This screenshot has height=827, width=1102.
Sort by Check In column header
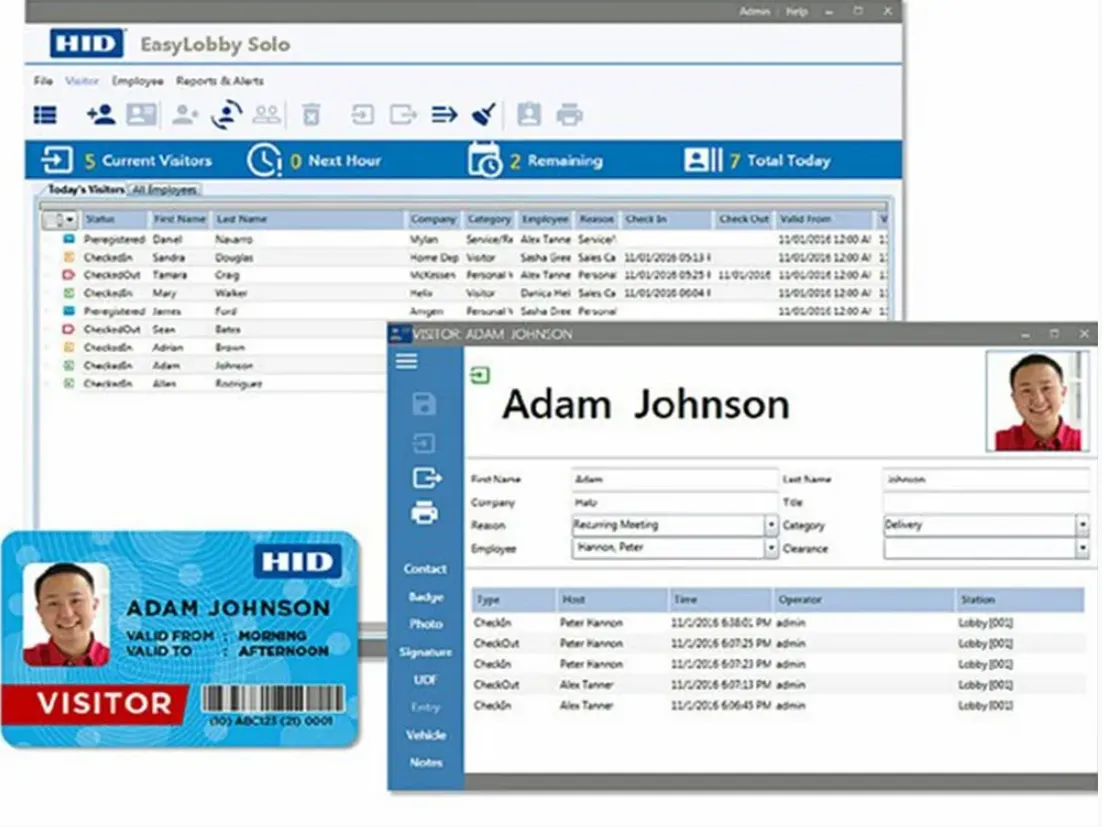666,219
